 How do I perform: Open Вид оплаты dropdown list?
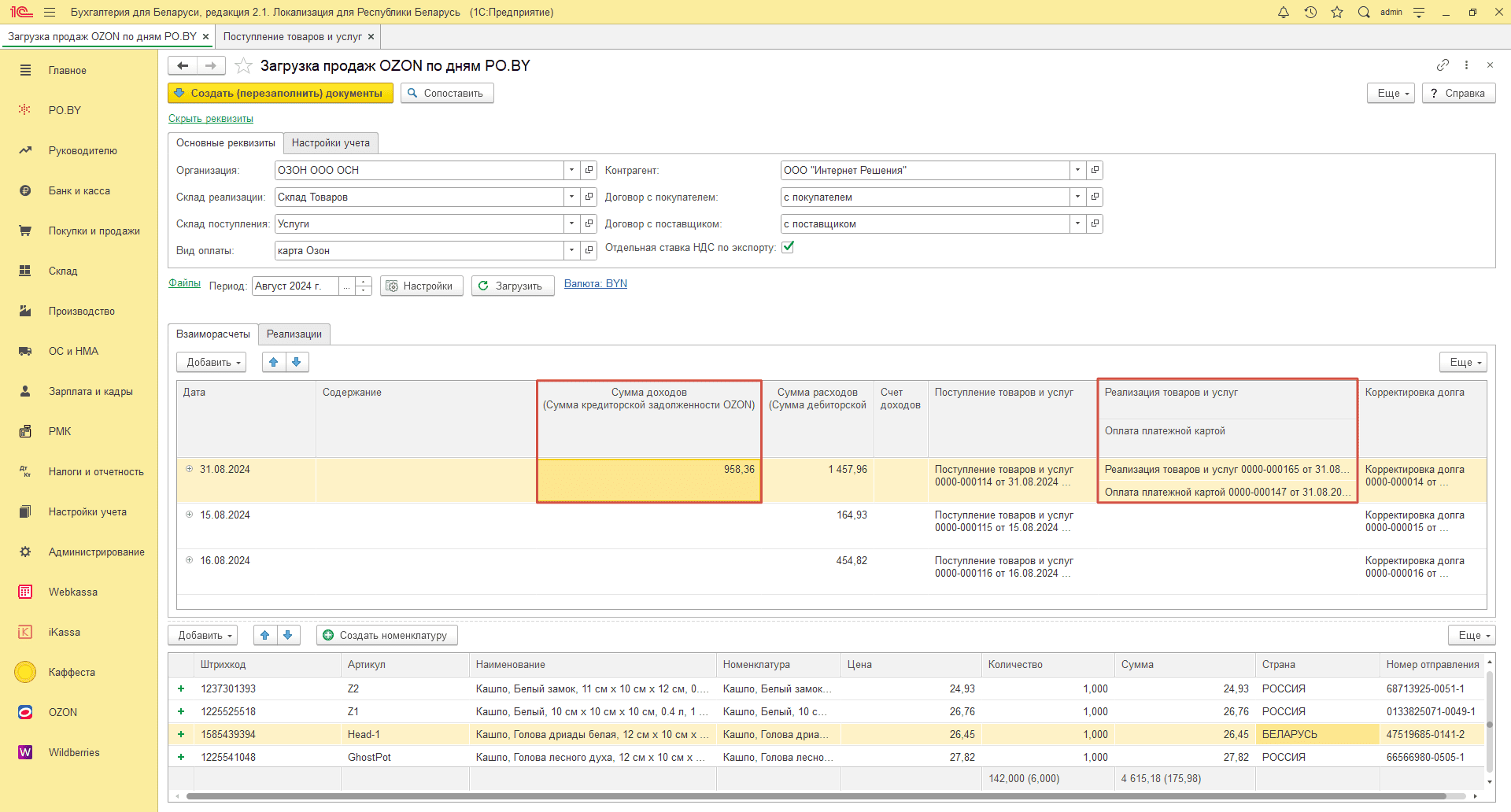click(x=572, y=250)
